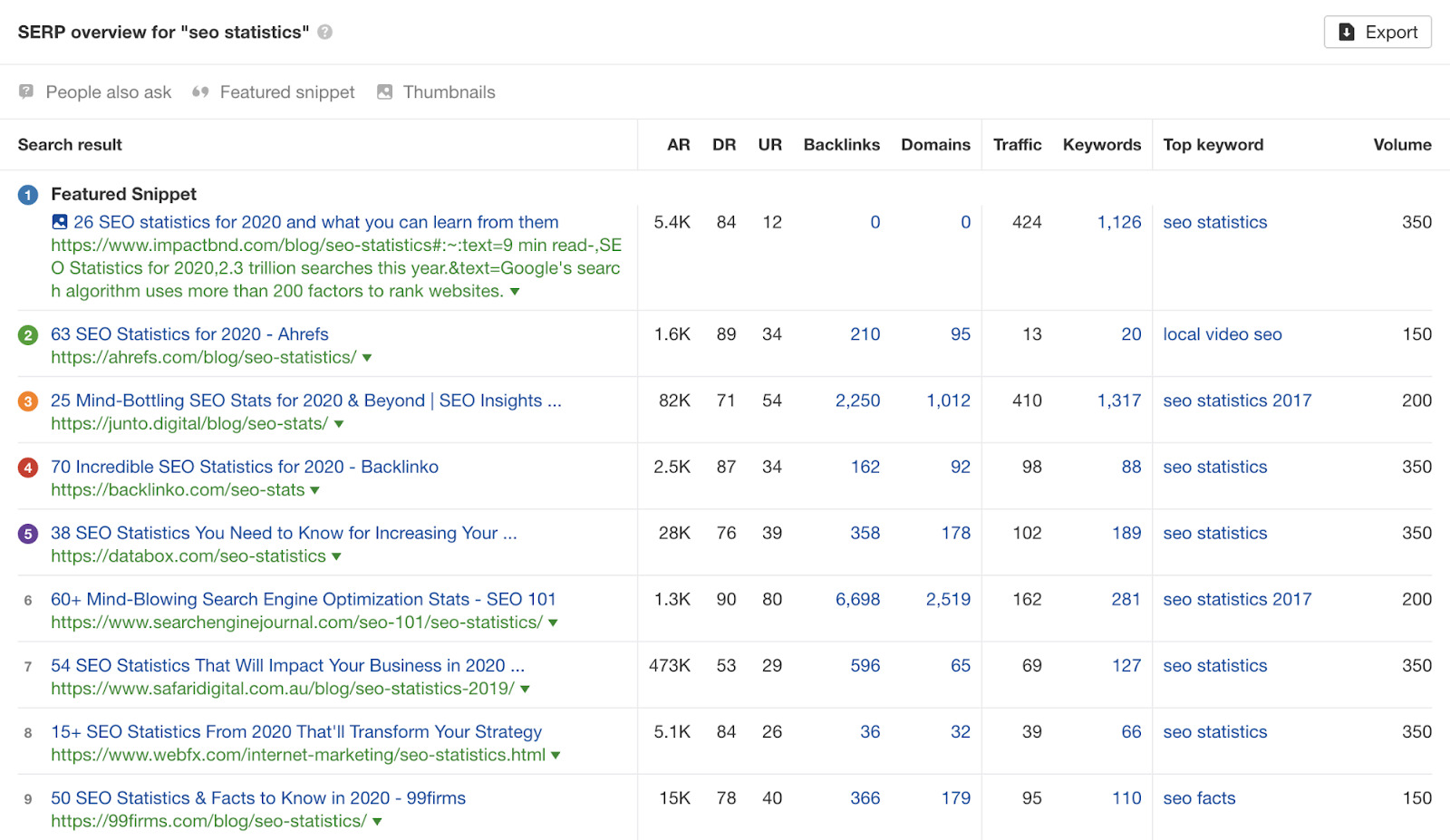Select the blue featured snippet position badge
The image size is (1450, 840).
[27, 194]
